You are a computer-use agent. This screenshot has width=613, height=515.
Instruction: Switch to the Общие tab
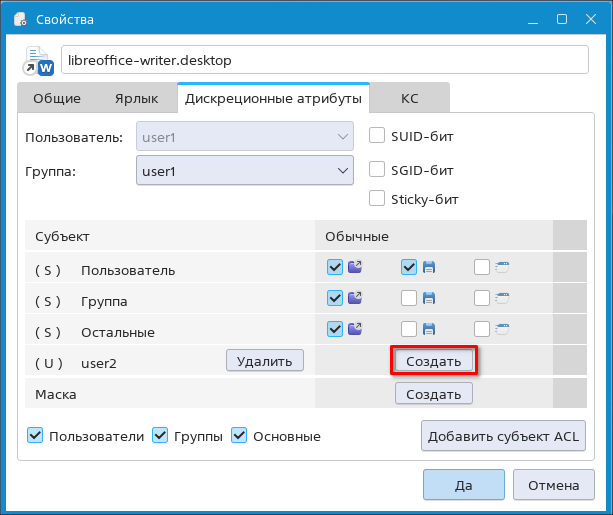[x=57, y=99]
